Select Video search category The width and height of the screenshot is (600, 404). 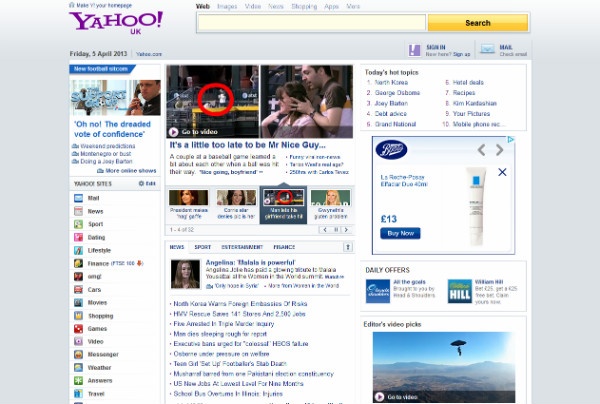(x=253, y=7)
